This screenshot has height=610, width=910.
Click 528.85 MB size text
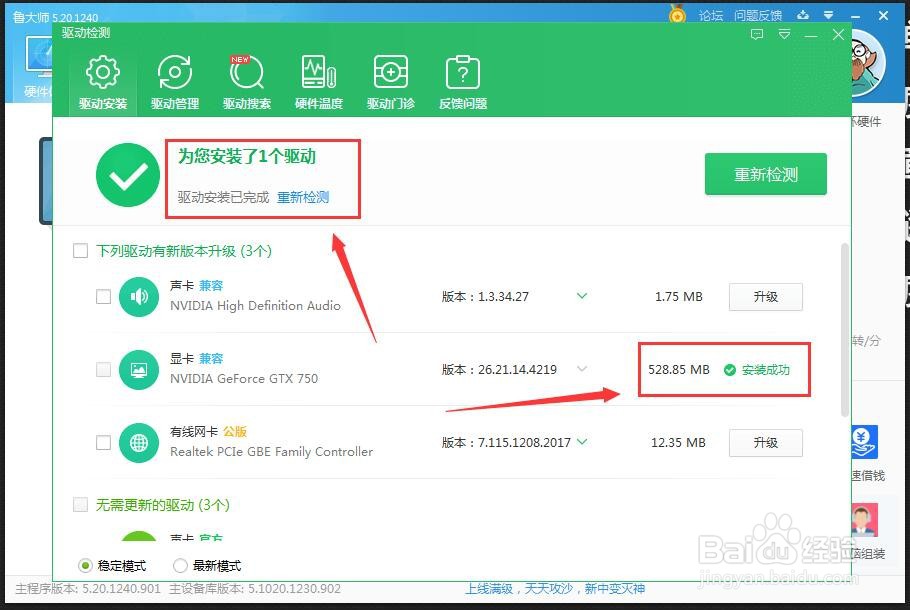[678, 370]
